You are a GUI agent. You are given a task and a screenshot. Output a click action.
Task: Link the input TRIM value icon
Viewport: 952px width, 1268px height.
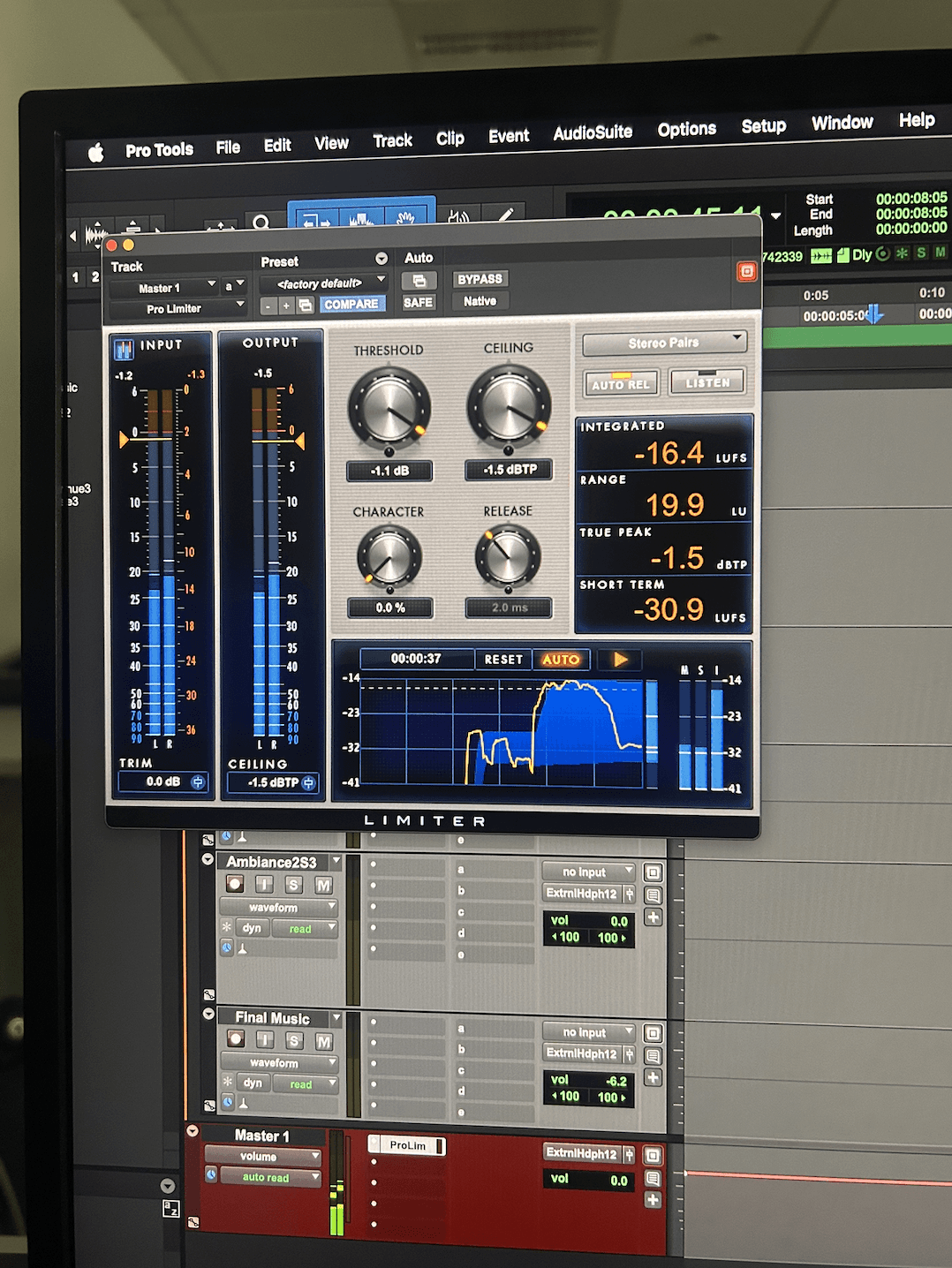(x=198, y=781)
